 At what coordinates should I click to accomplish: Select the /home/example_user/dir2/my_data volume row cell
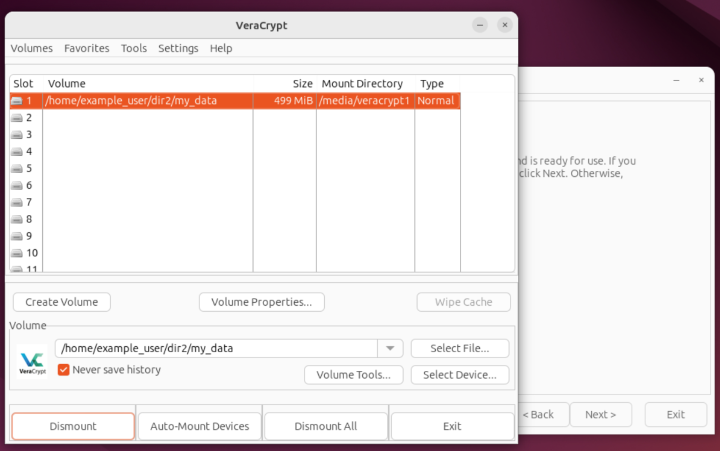[148, 101]
